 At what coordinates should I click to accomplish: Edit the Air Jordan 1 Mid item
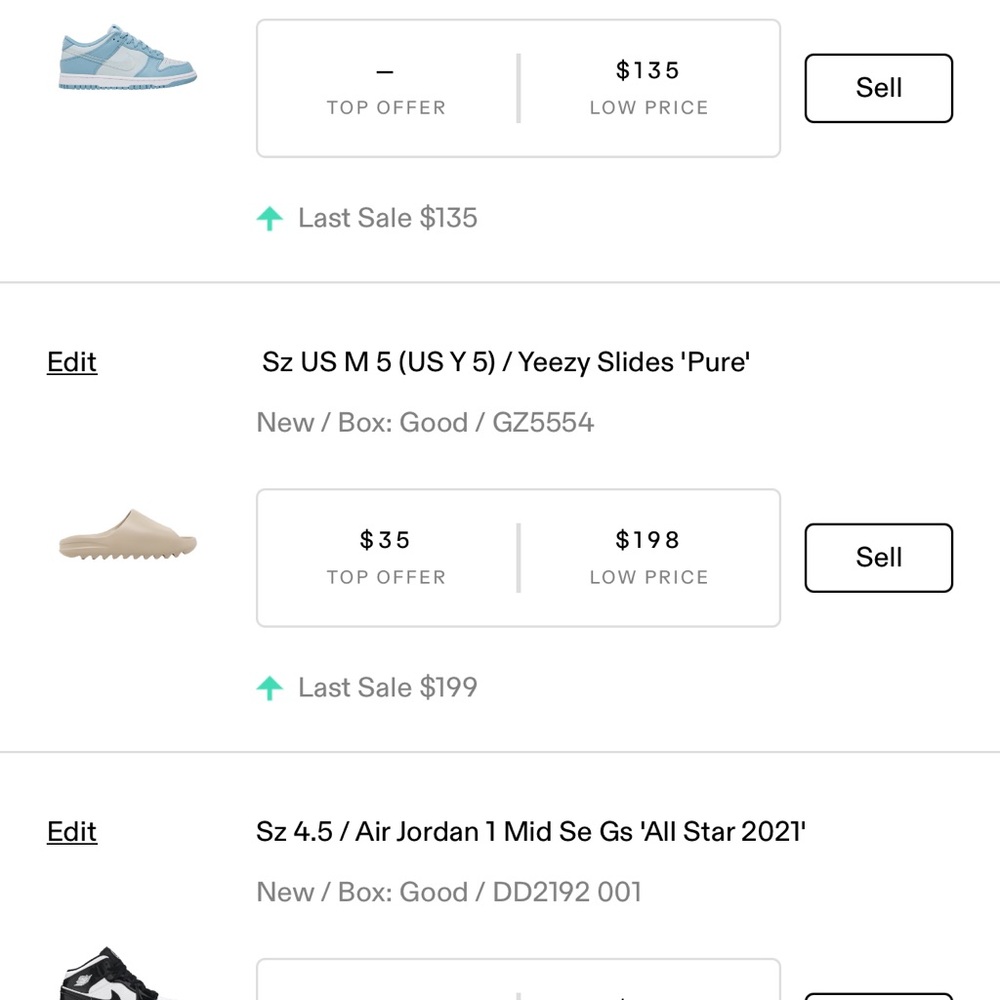click(x=72, y=832)
